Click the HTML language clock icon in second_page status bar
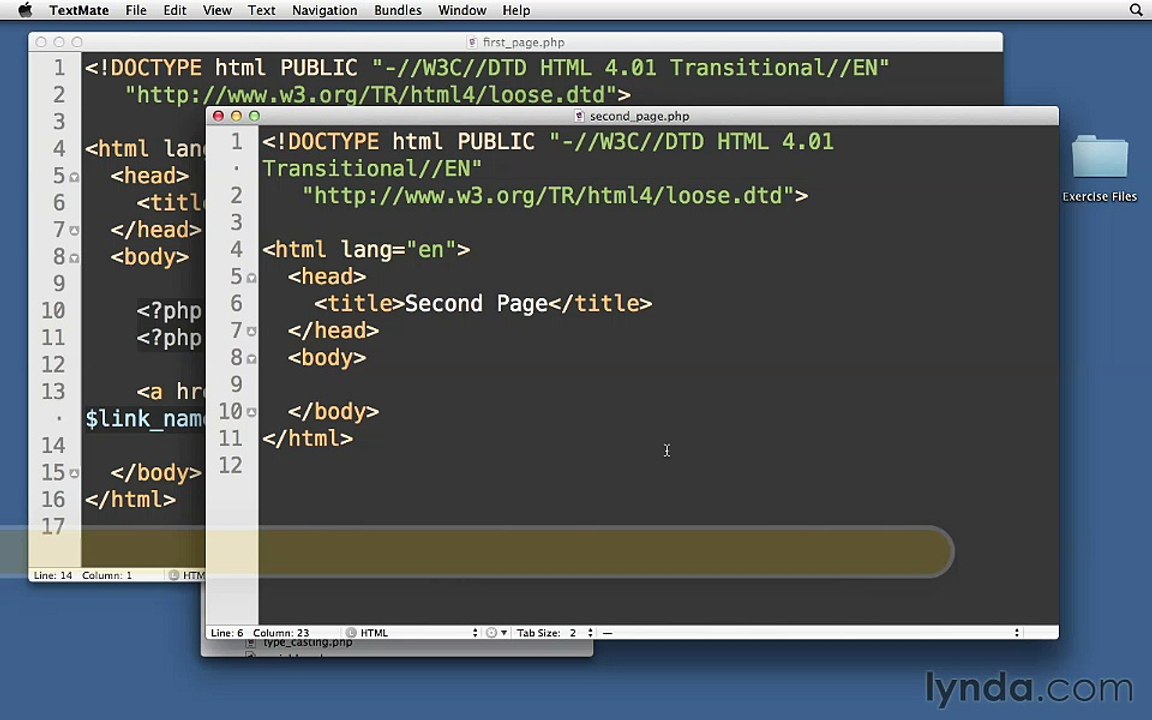This screenshot has width=1152, height=720. pyautogui.click(x=351, y=633)
